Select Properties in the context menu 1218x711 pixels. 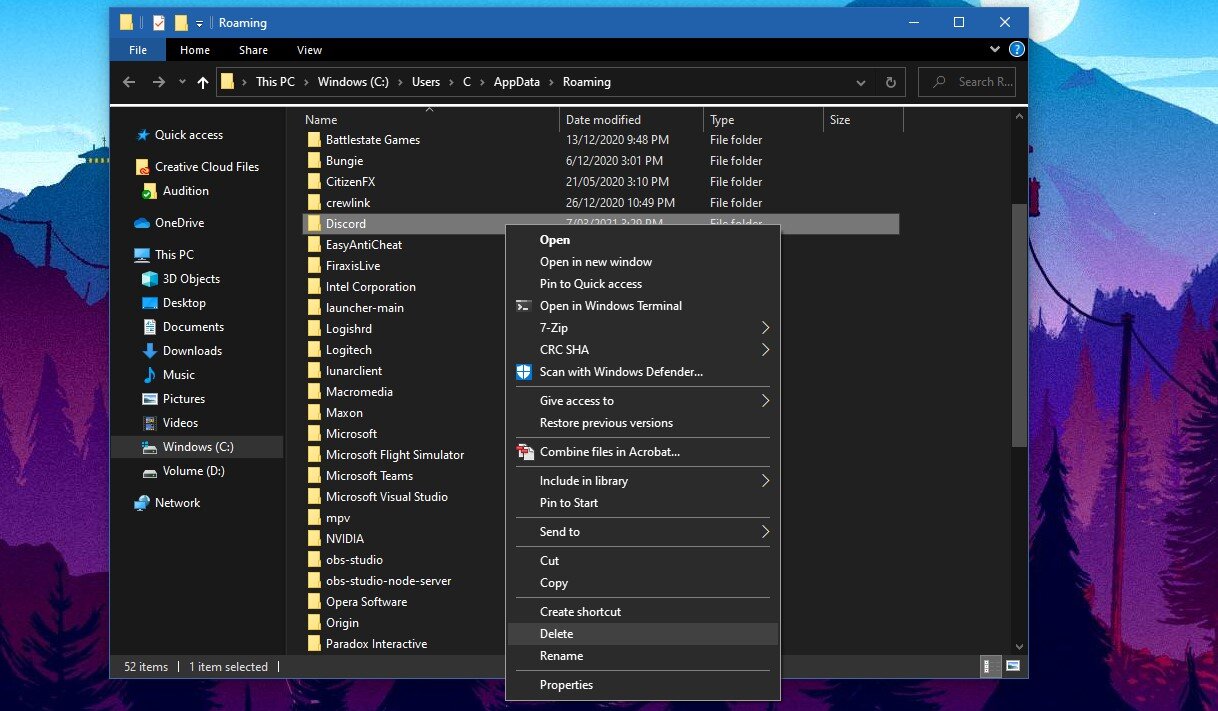click(x=566, y=685)
